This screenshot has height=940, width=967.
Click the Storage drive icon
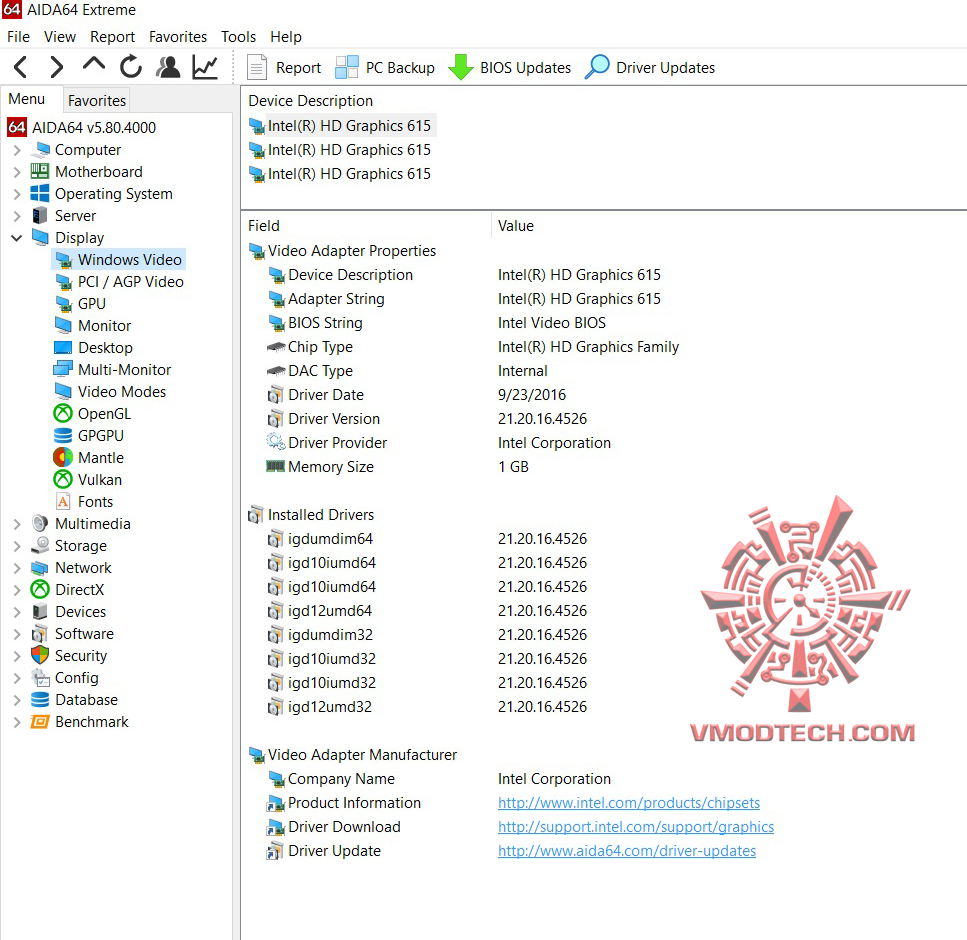coord(40,545)
